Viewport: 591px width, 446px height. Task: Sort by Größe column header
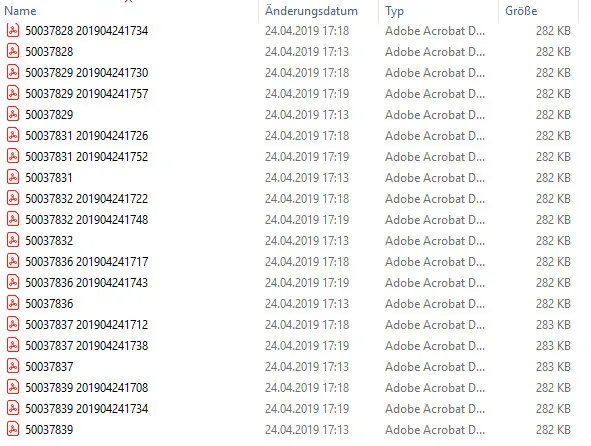tap(521, 11)
